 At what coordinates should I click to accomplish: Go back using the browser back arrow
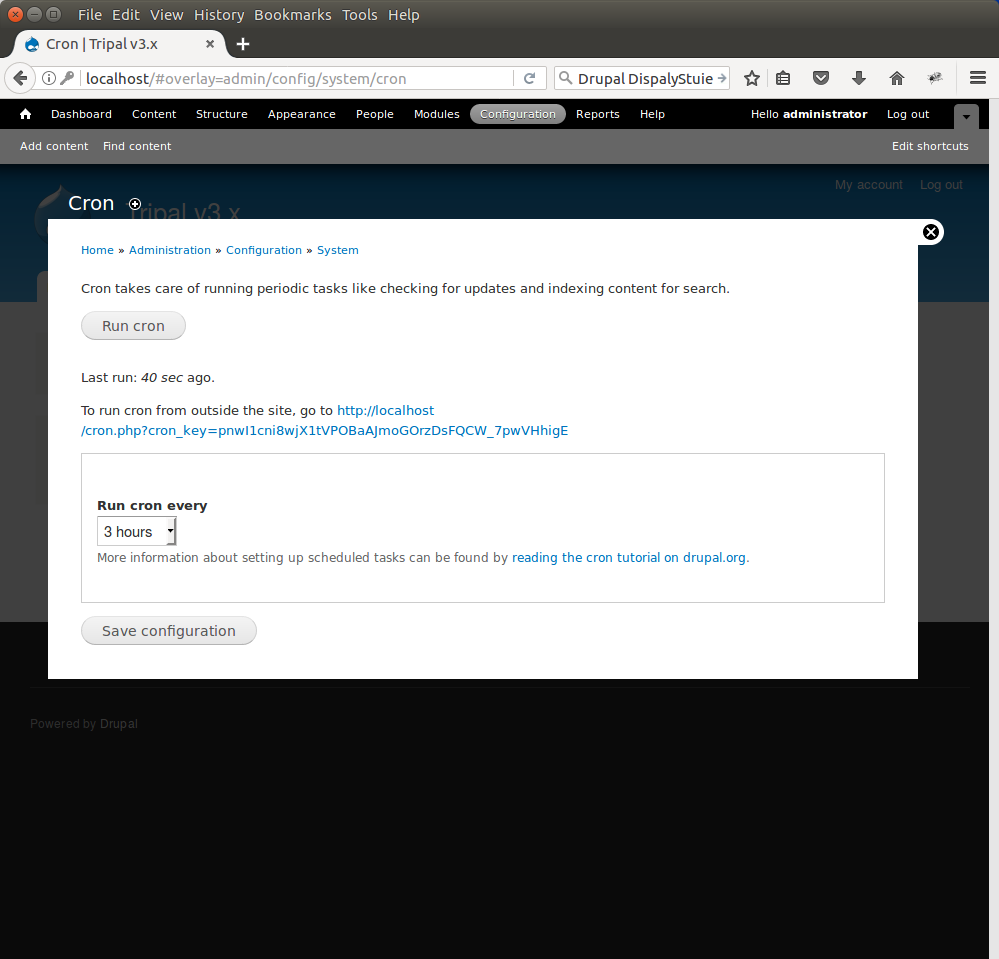[x=20, y=78]
